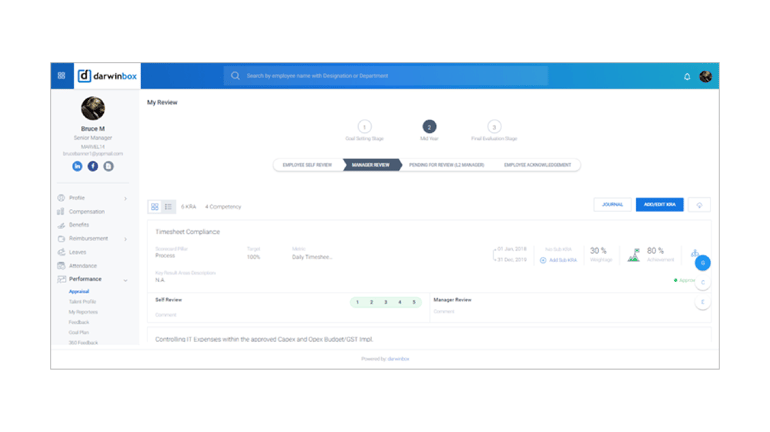Open the apps grid menu icon

coord(61,76)
